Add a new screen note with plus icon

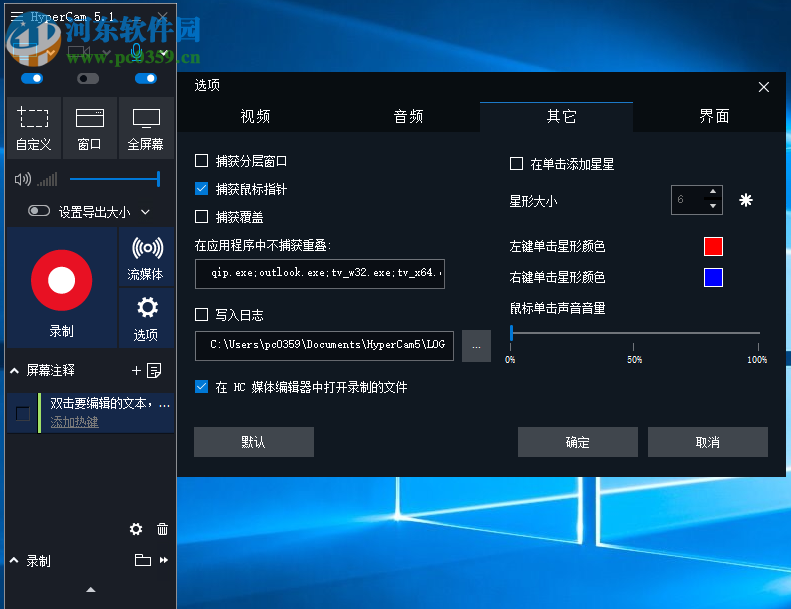coord(136,371)
